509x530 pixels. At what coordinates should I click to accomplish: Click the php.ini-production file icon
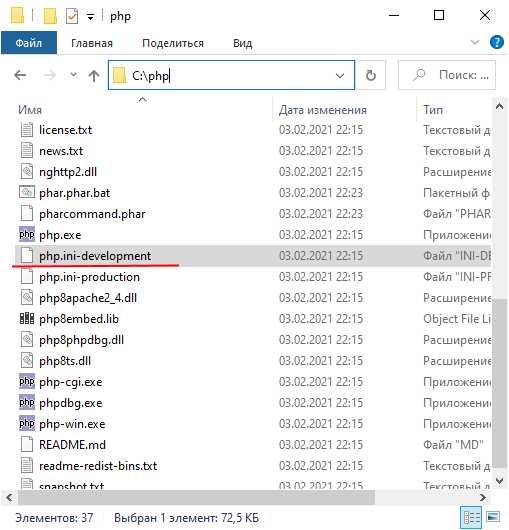pyautogui.click(x=27, y=277)
